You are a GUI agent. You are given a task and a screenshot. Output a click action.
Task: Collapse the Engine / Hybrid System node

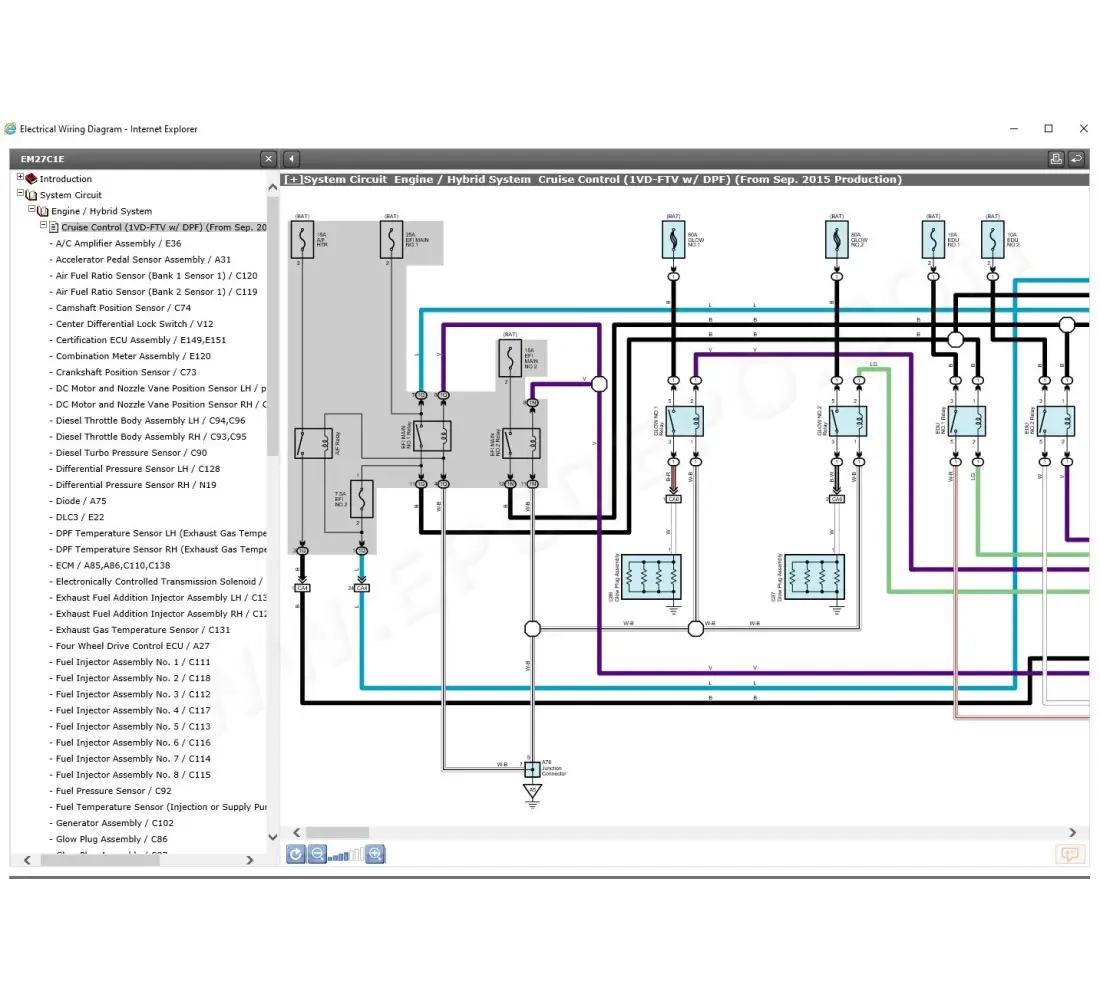click(32, 210)
